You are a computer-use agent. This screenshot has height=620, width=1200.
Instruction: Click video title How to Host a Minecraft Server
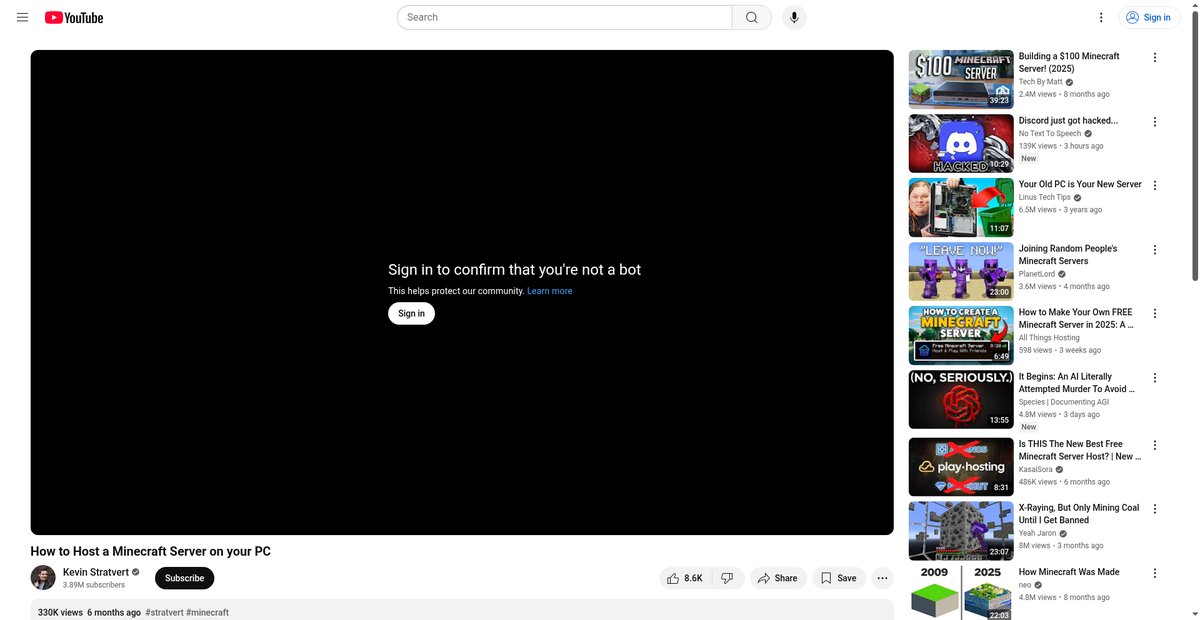click(151, 551)
